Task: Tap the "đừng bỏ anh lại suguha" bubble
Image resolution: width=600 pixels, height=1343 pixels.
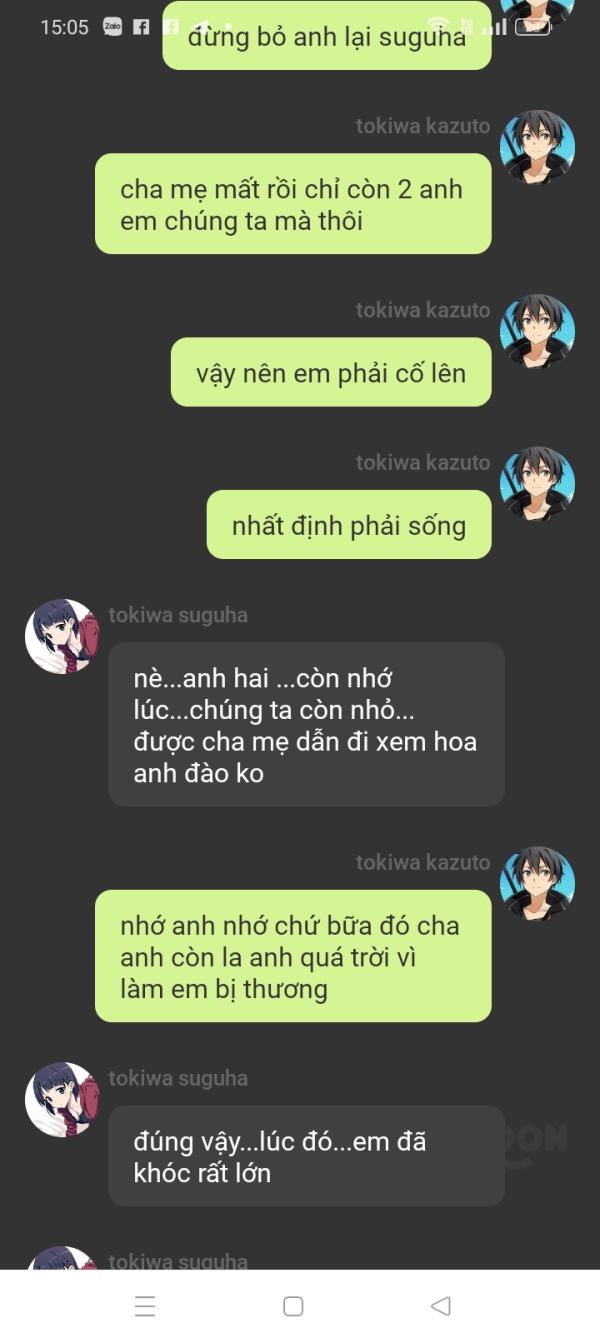Action: (327, 38)
